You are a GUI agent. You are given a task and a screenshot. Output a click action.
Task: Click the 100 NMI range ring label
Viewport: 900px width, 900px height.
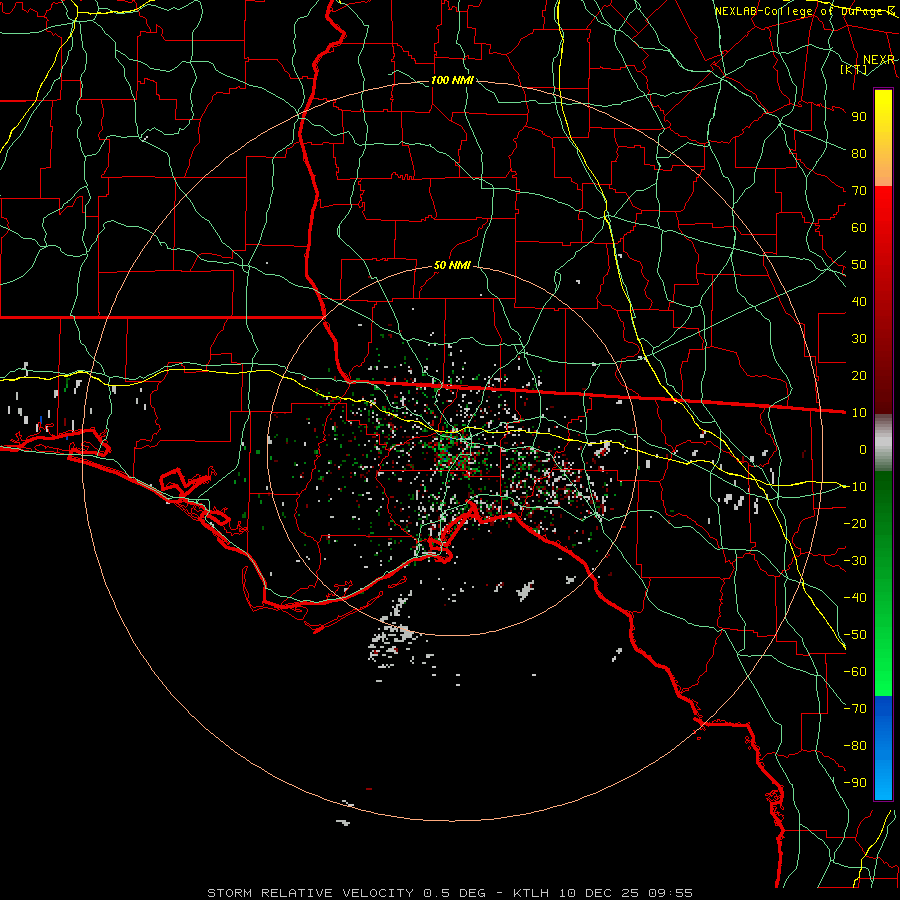pyautogui.click(x=452, y=80)
